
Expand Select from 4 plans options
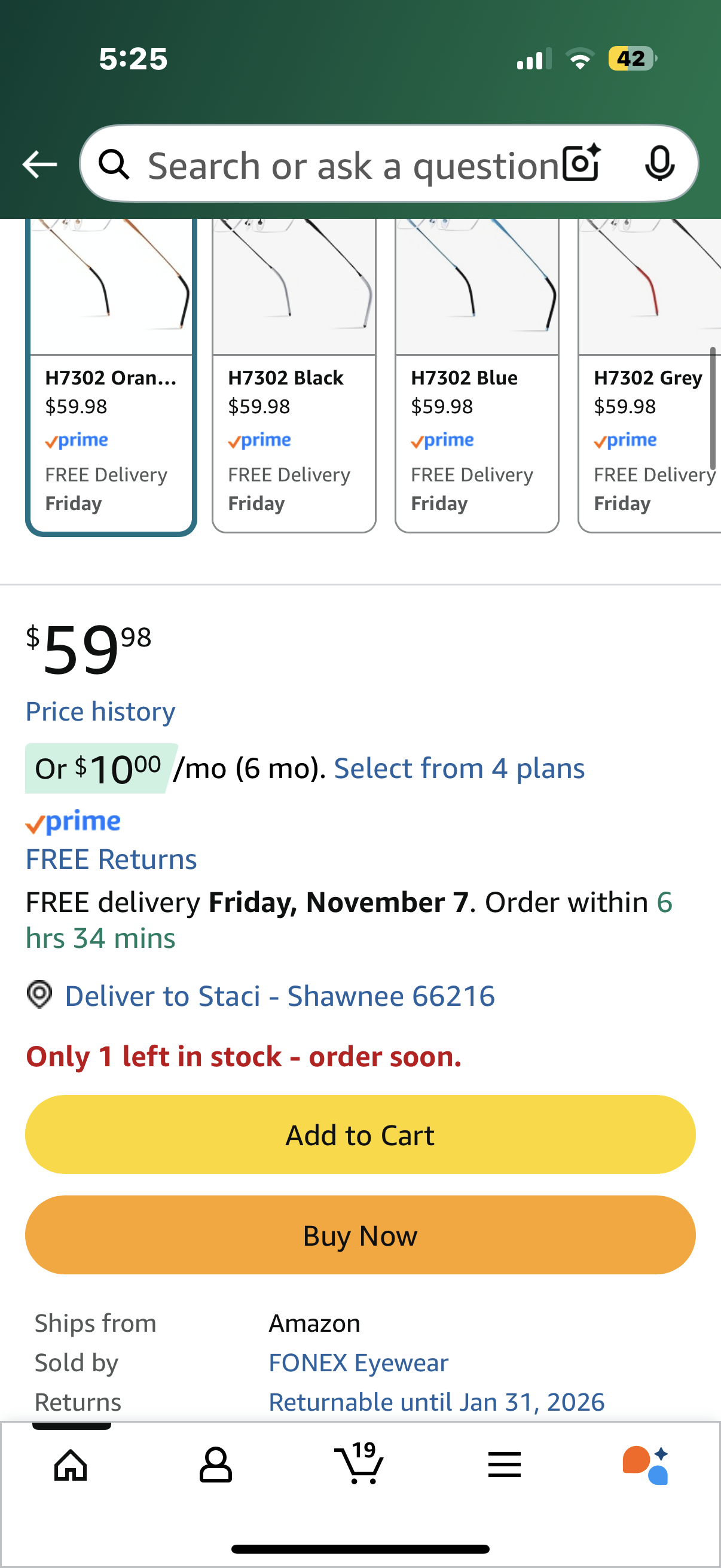click(x=459, y=768)
